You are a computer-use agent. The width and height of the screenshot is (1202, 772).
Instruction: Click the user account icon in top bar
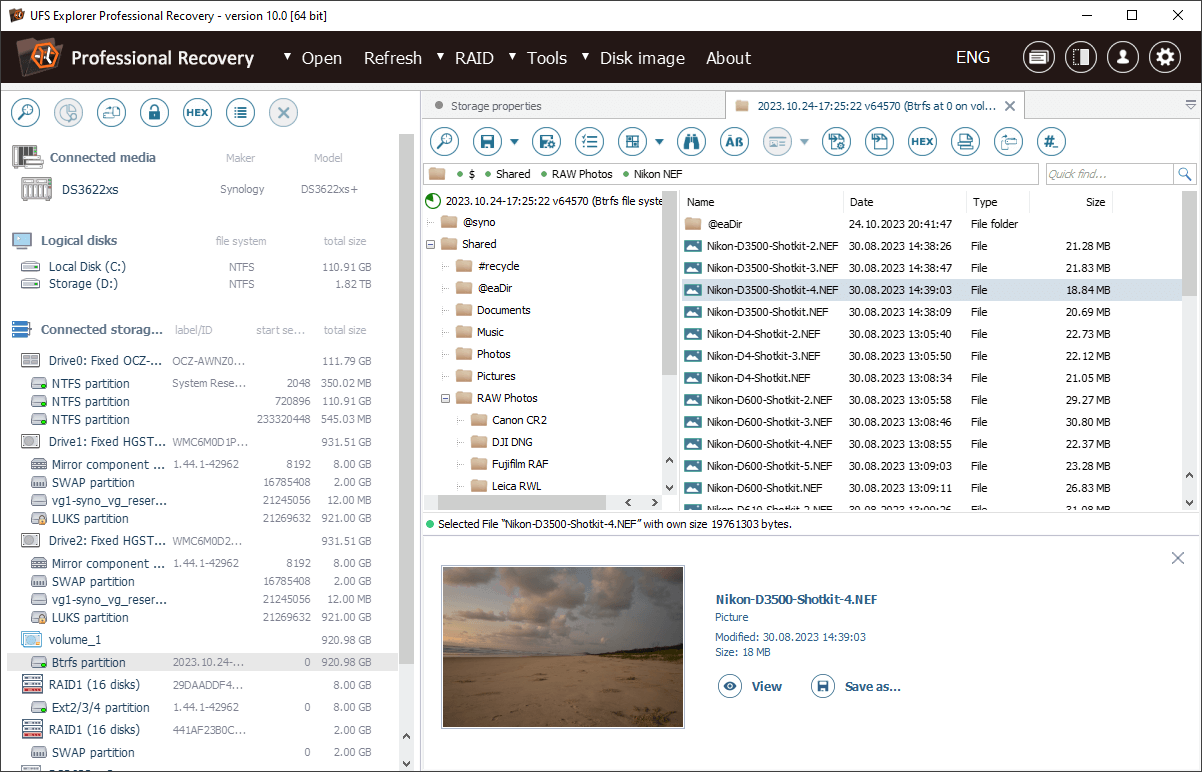point(1123,57)
